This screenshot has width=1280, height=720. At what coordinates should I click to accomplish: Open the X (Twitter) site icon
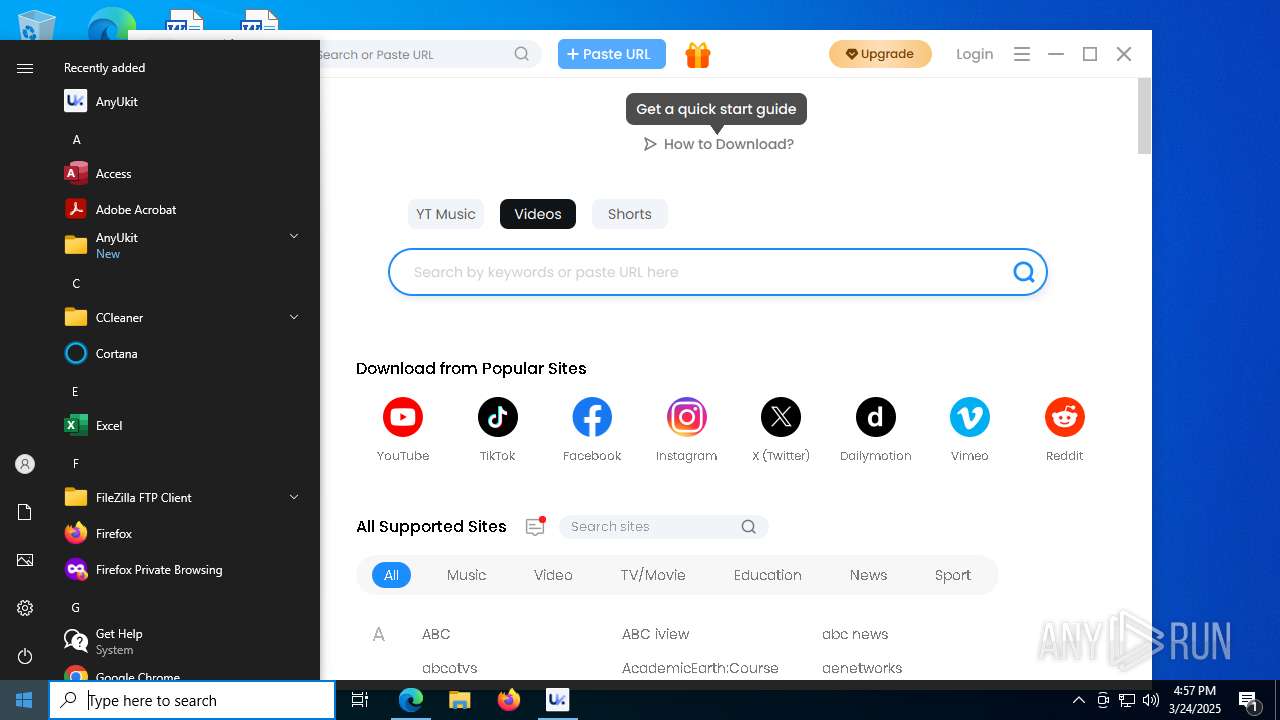coord(781,417)
